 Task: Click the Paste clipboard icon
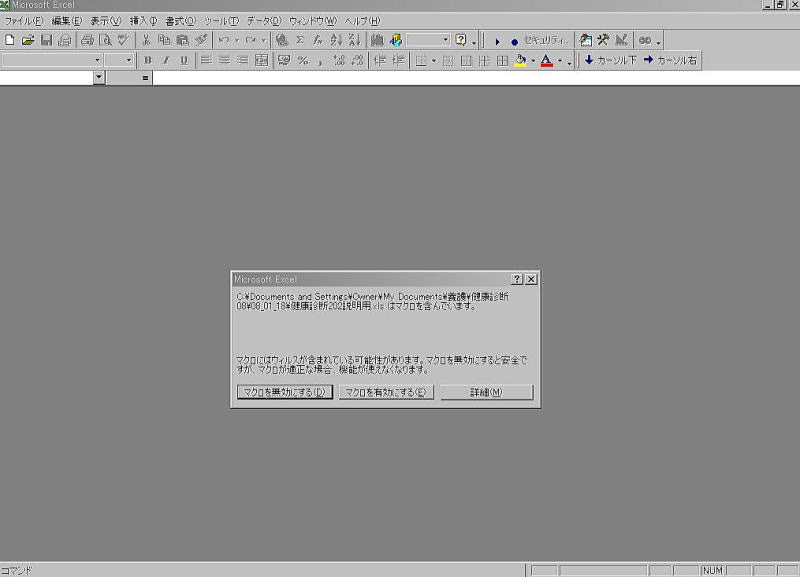[183, 40]
